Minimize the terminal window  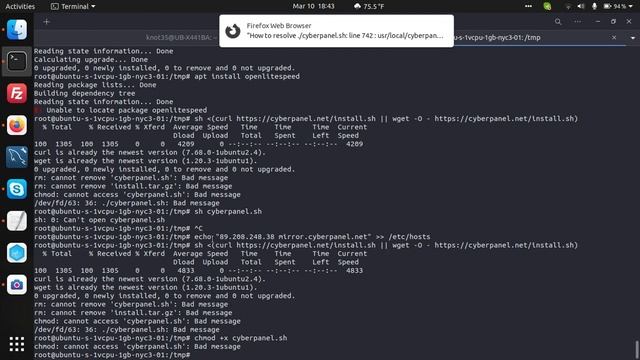tap(598, 22)
